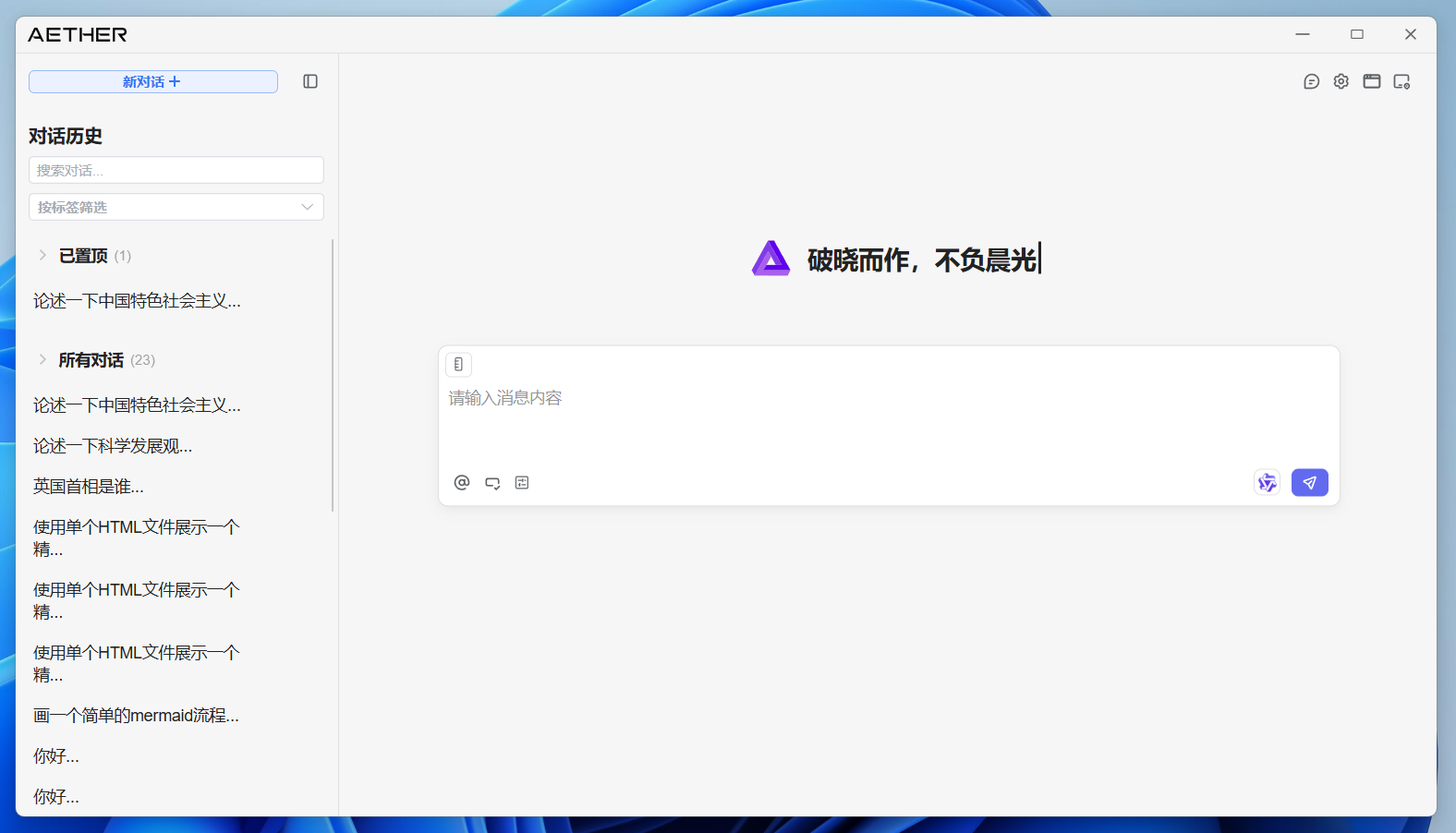
Task: Click the browser window icon in top toolbar
Action: point(1371,81)
